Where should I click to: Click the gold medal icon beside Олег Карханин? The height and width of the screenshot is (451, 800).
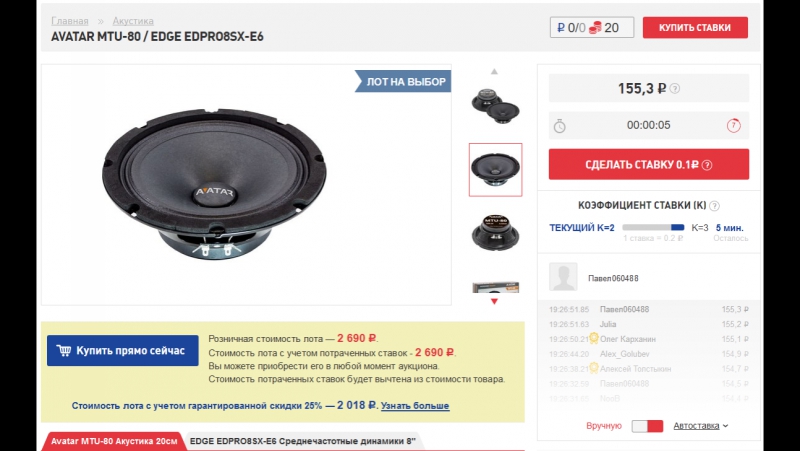[593, 338]
